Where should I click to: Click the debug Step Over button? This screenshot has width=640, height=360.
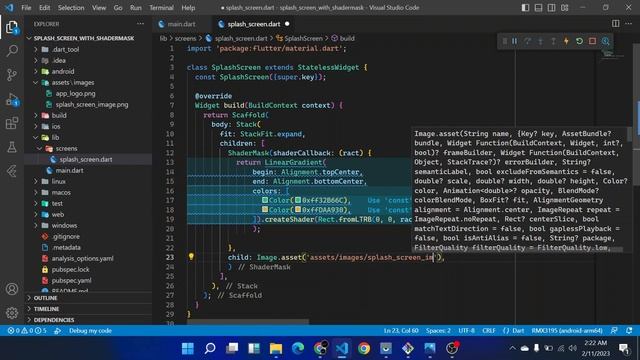[x=527, y=41]
